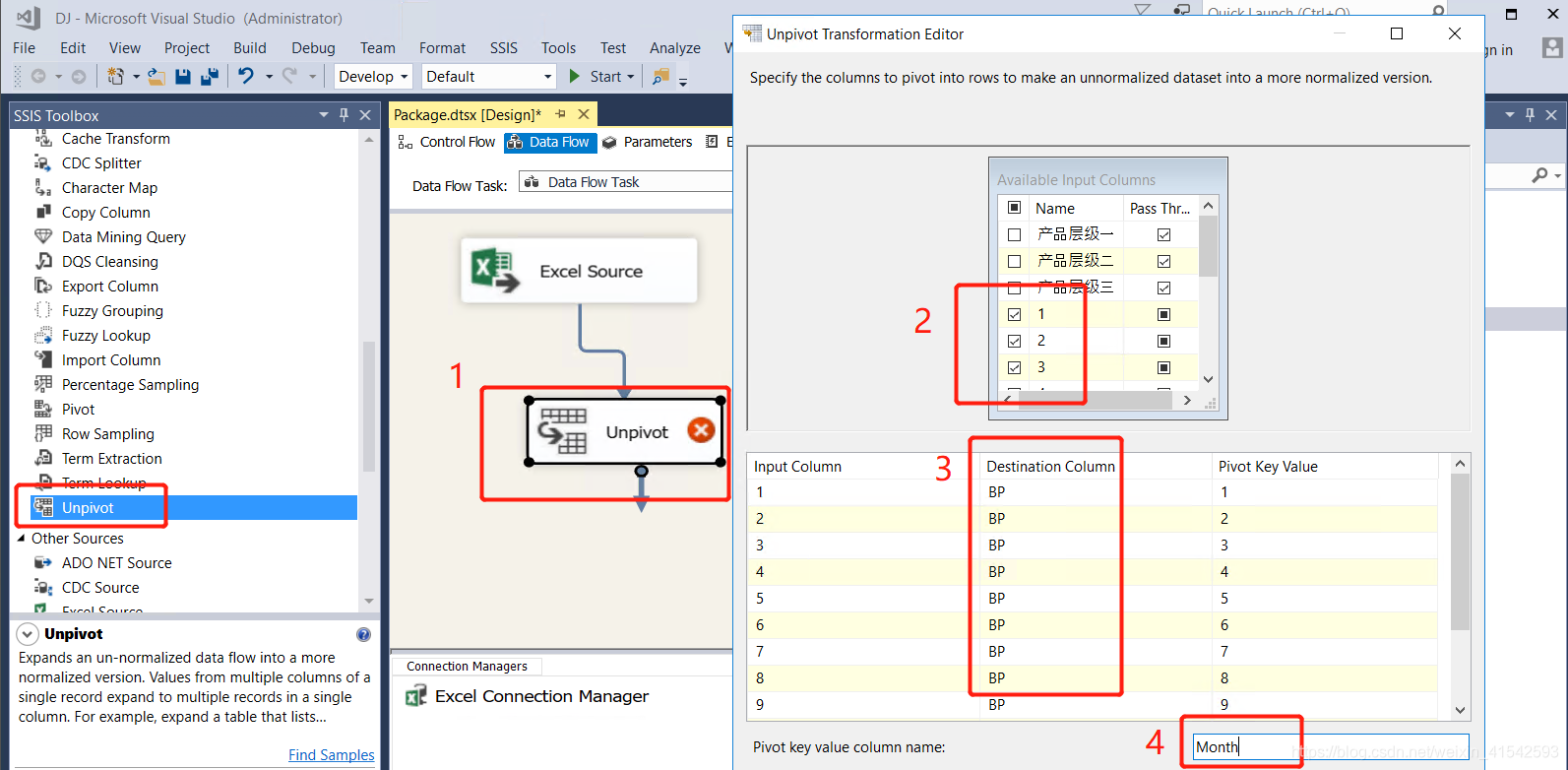Select the Percentage Sampling icon
The width and height of the screenshot is (1568, 770).
43,384
